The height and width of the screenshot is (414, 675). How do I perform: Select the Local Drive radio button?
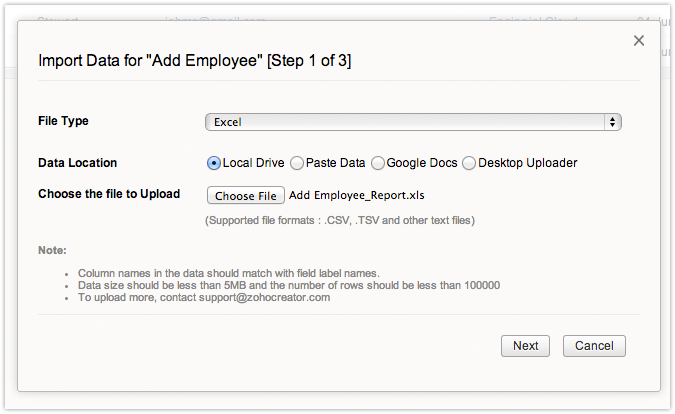coord(214,163)
